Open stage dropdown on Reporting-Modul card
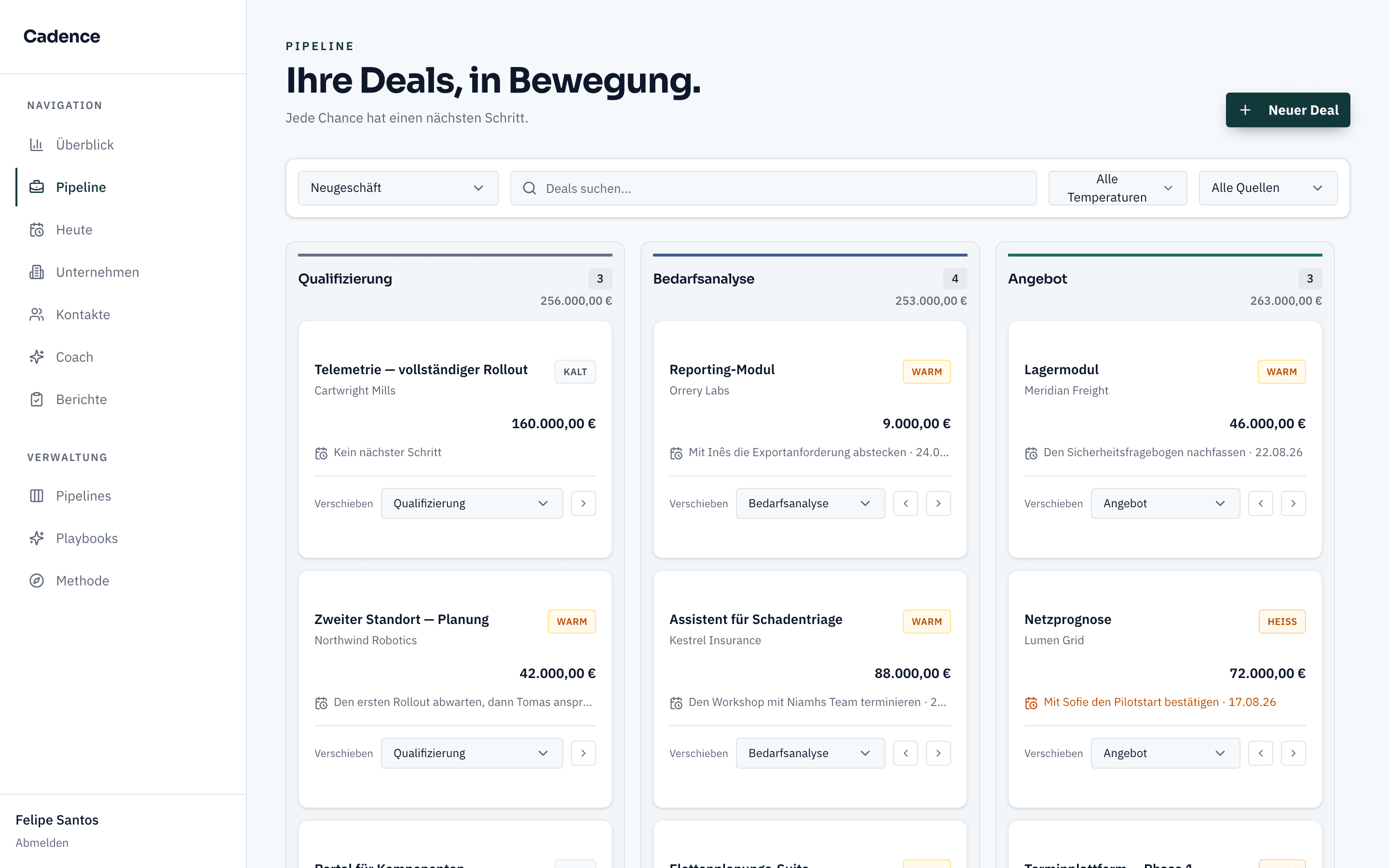1389x868 pixels. tap(810, 503)
